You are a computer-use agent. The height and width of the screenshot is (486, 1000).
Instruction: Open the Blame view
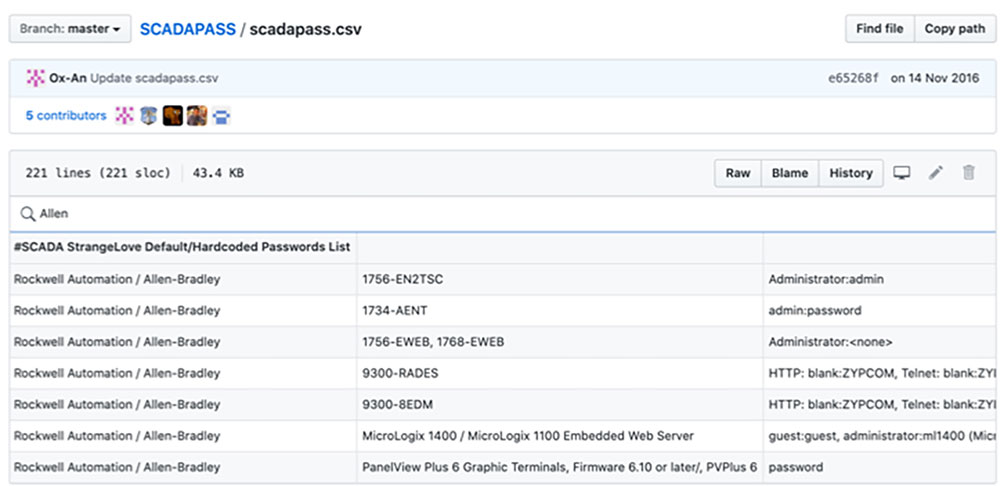pos(790,173)
